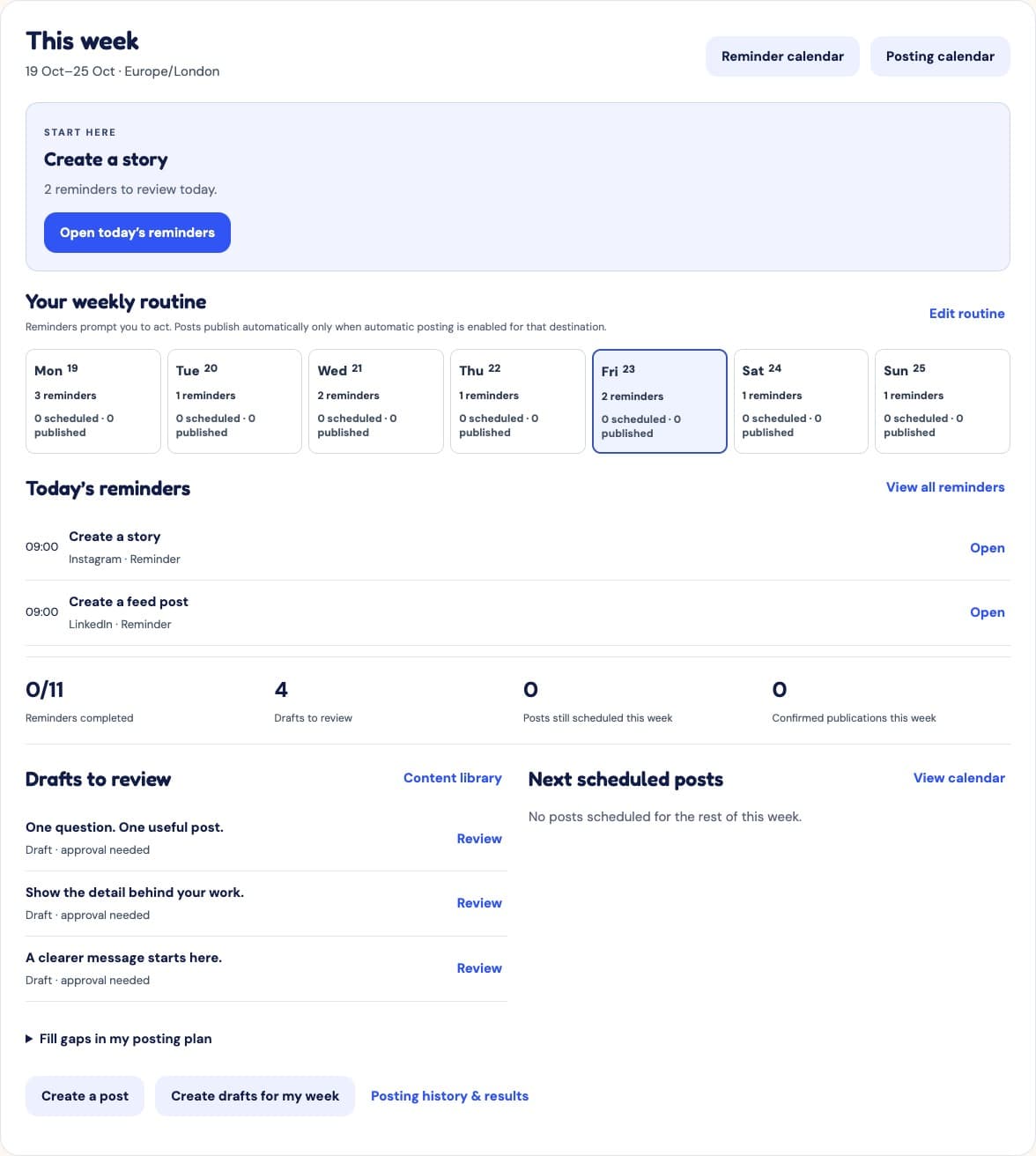Open the Reminder calendar
This screenshot has width=1036, height=1156.
(782, 56)
